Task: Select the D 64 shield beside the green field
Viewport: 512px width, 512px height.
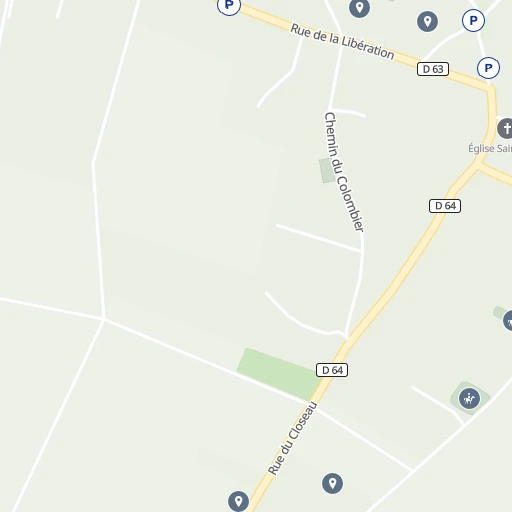Action: (x=332, y=370)
